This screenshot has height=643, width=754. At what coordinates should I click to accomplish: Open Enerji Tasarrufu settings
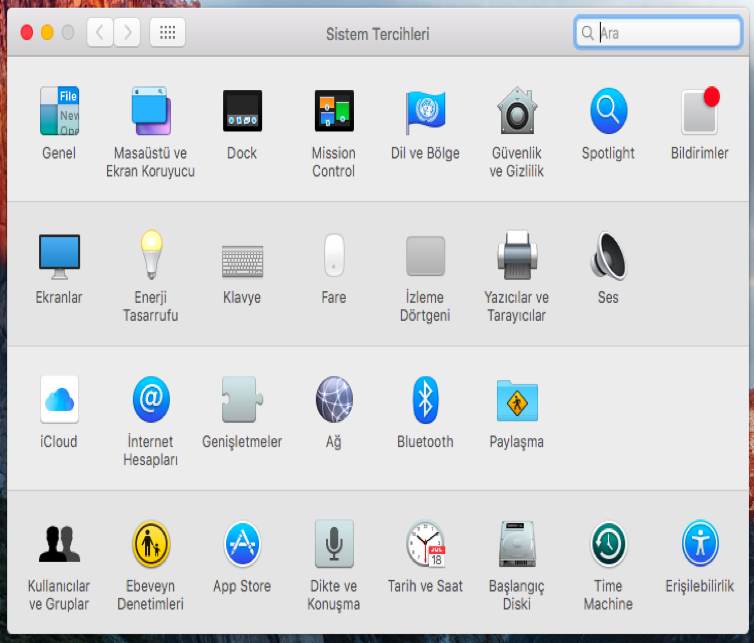point(150,256)
